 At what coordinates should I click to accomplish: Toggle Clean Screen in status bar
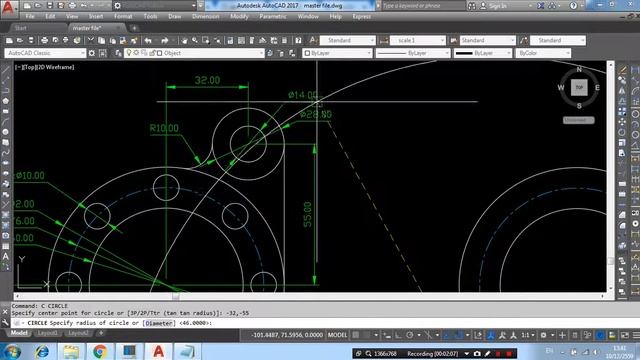[x=624, y=335]
